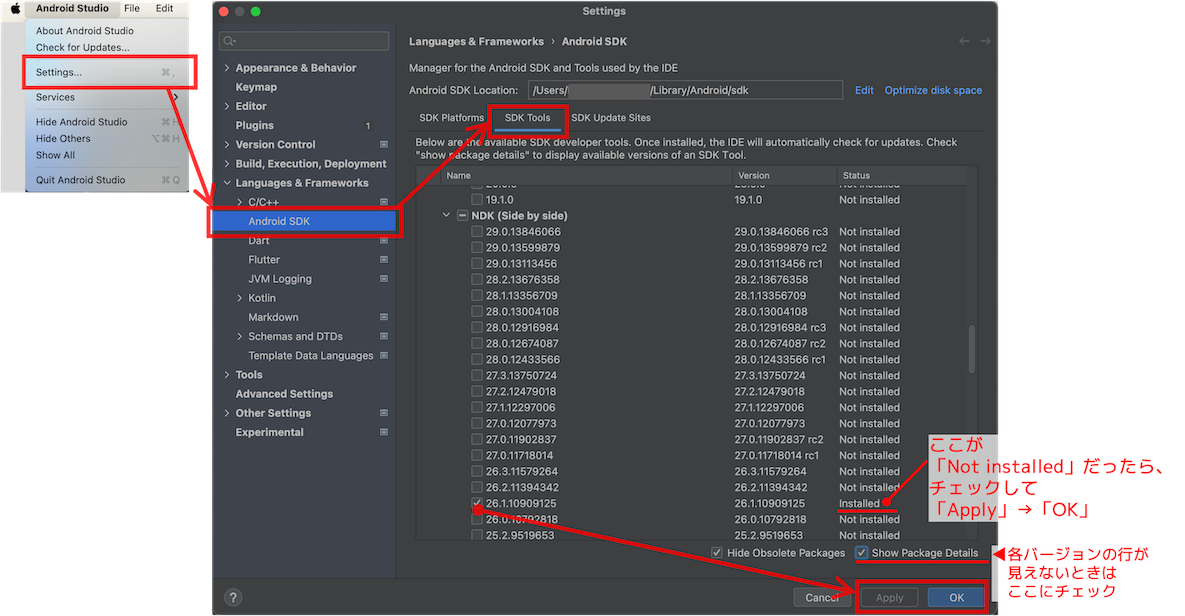Click the project-level icon beside Version Control
The width and height of the screenshot is (1185, 616).
tap(384, 144)
